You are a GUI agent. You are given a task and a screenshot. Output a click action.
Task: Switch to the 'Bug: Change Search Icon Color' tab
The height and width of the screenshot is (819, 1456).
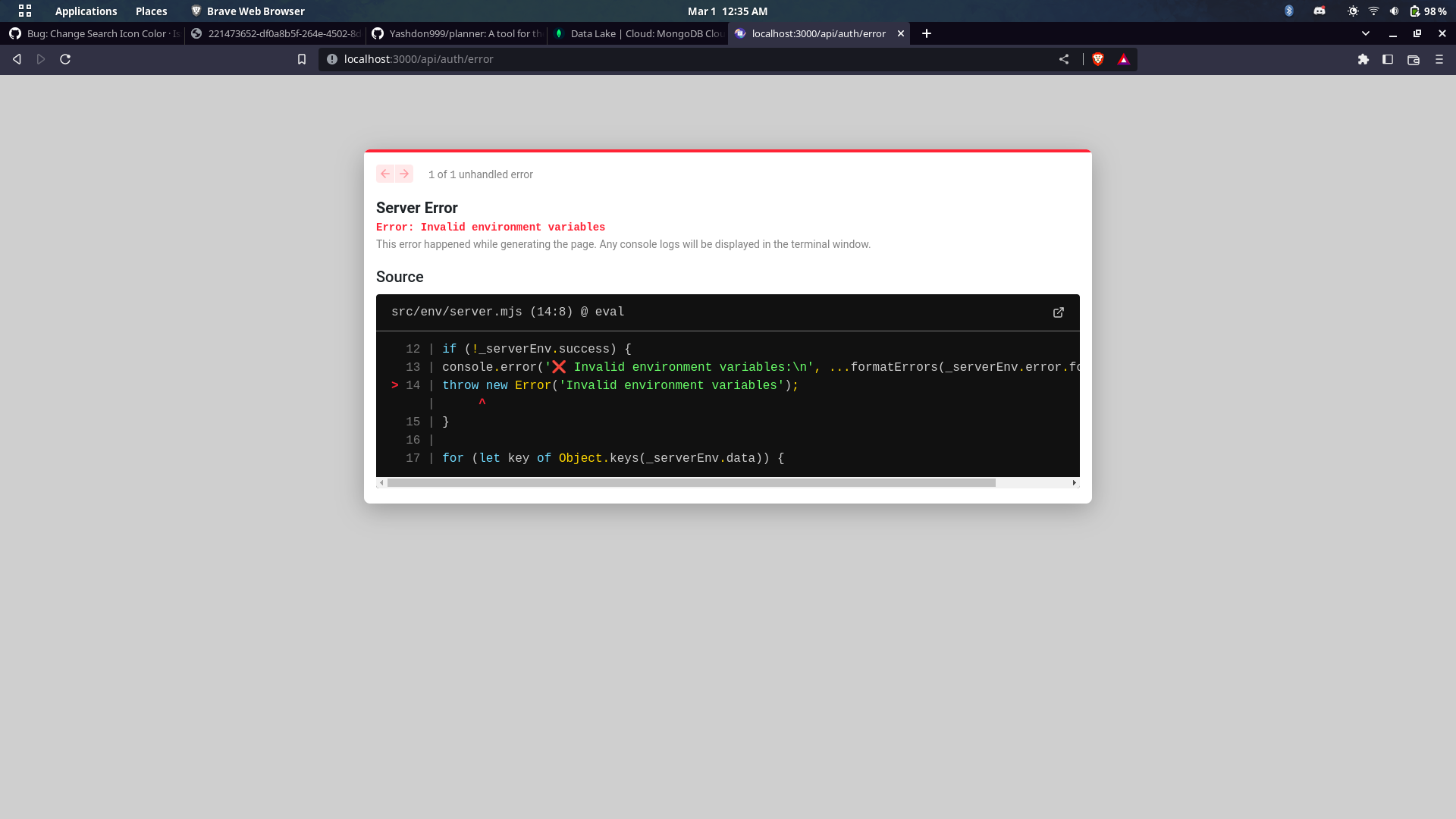94,33
